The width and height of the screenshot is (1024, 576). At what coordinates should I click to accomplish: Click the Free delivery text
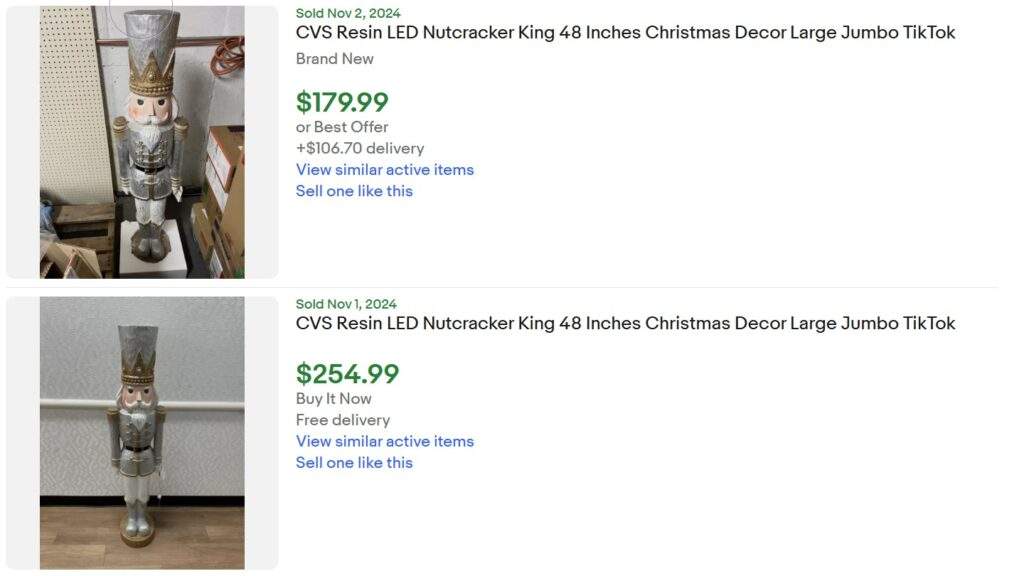click(341, 419)
